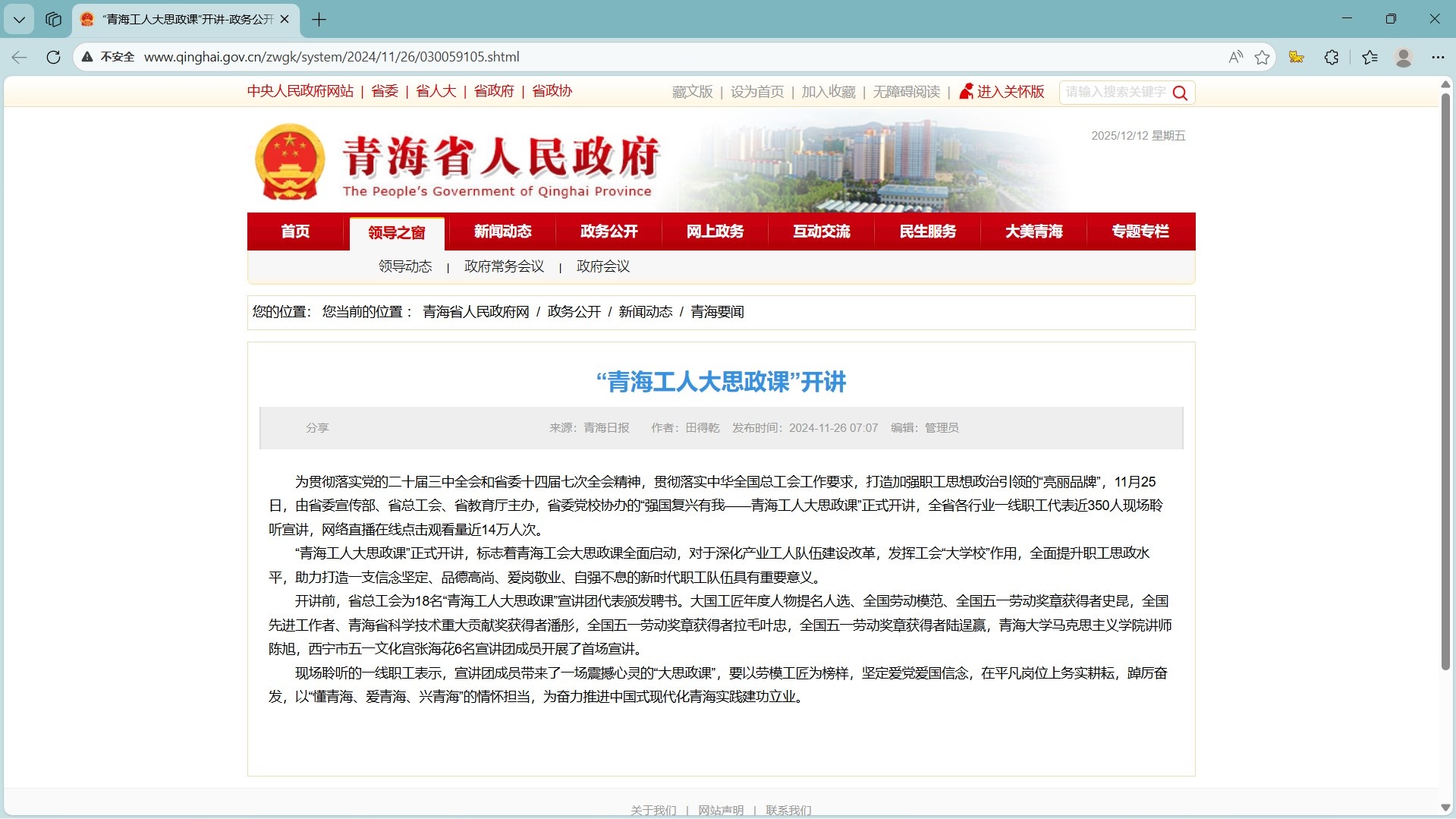
Task: Click the 青海要闻 breadcrumb link
Action: tap(717, 312)
